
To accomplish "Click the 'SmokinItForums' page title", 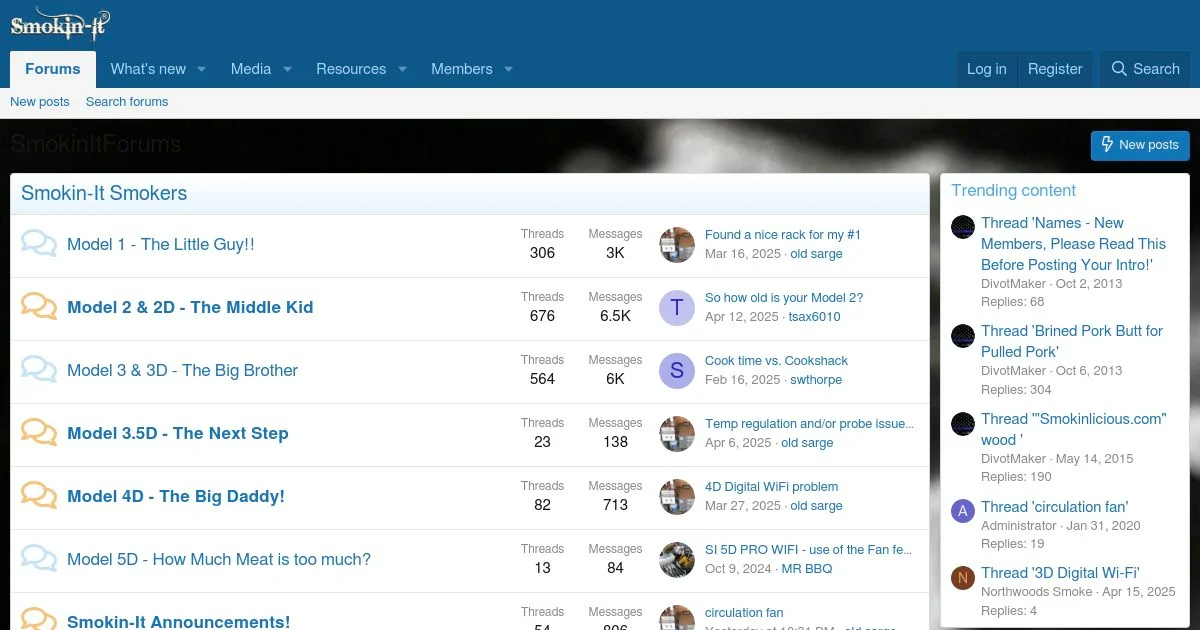I will click(x=96, y=144).
